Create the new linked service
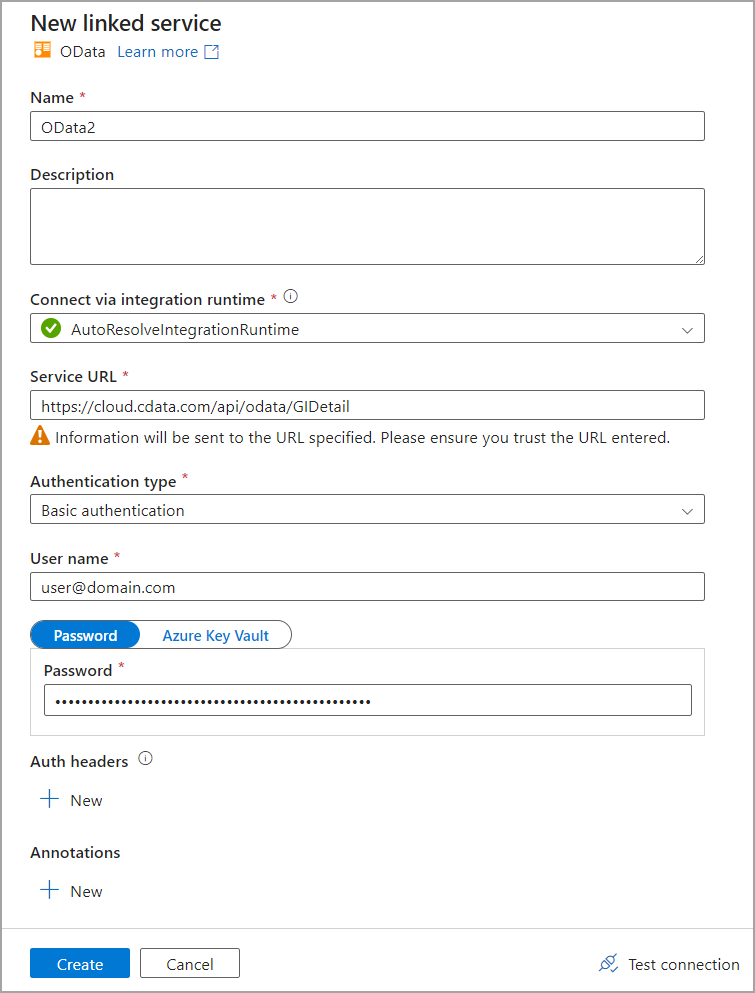 (x=79, y=963)
